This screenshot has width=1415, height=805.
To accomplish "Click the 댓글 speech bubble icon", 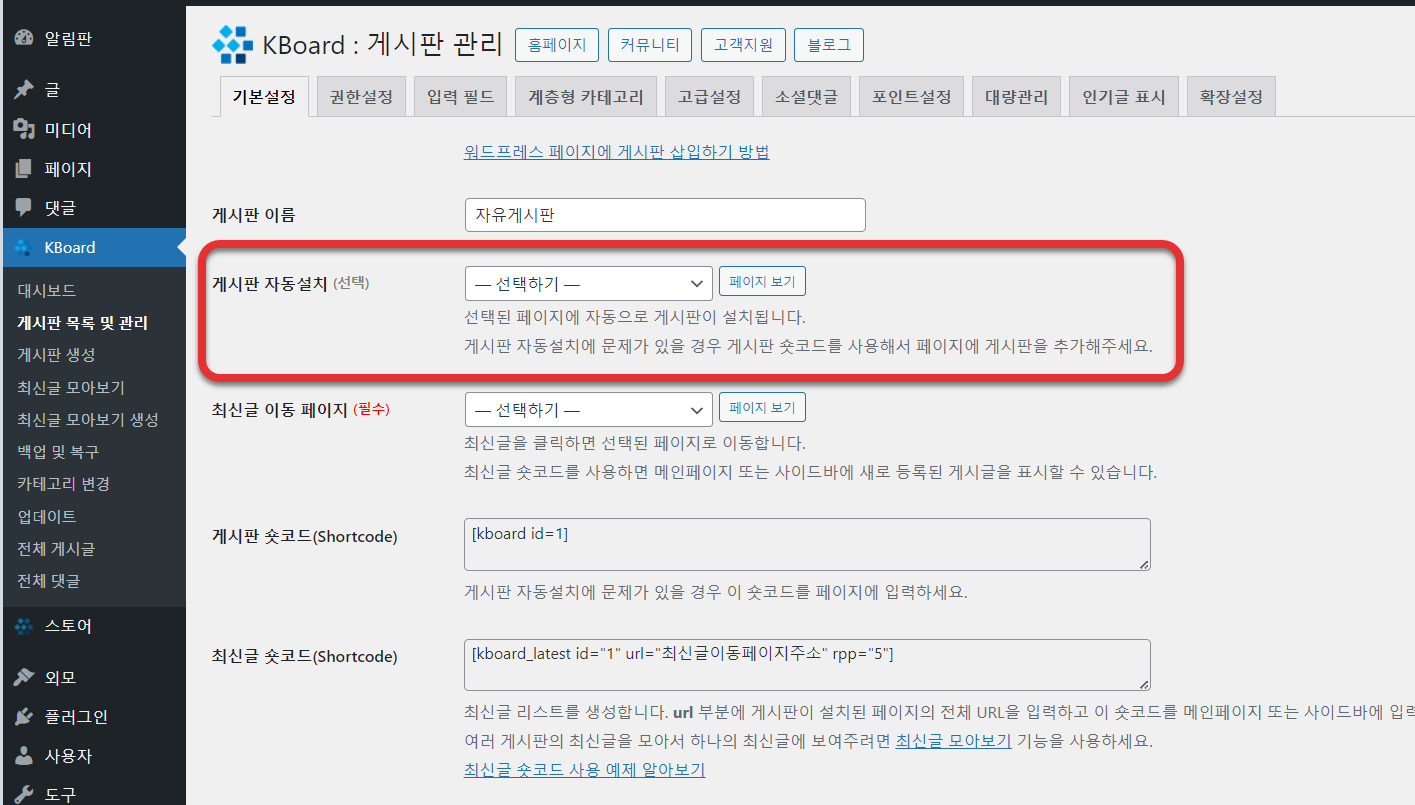I will 24,208.
